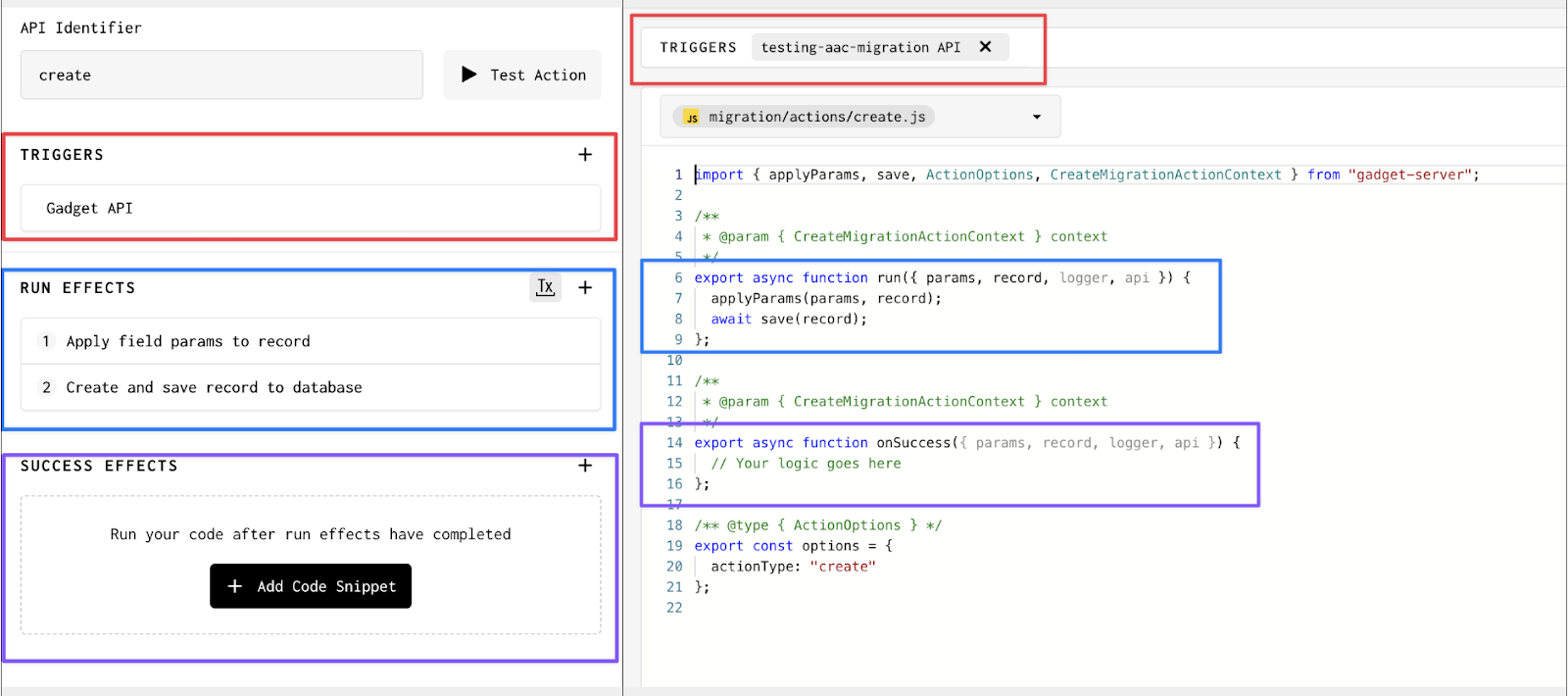Click the Test Action button
Screen dimensions: 1568x696
click(522, 75)
